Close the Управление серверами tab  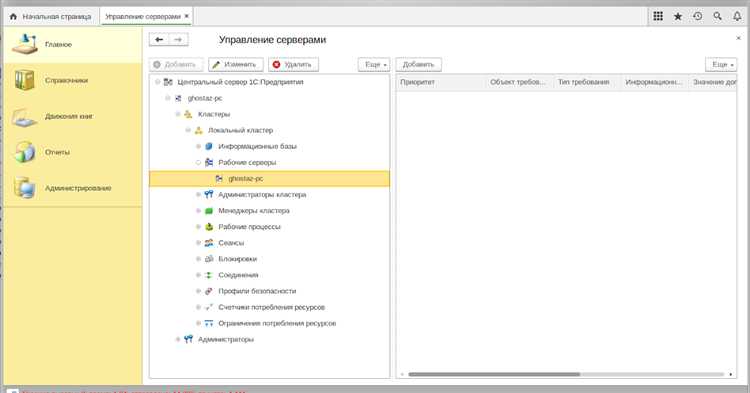pyautogui.click(x=187, y=16)
